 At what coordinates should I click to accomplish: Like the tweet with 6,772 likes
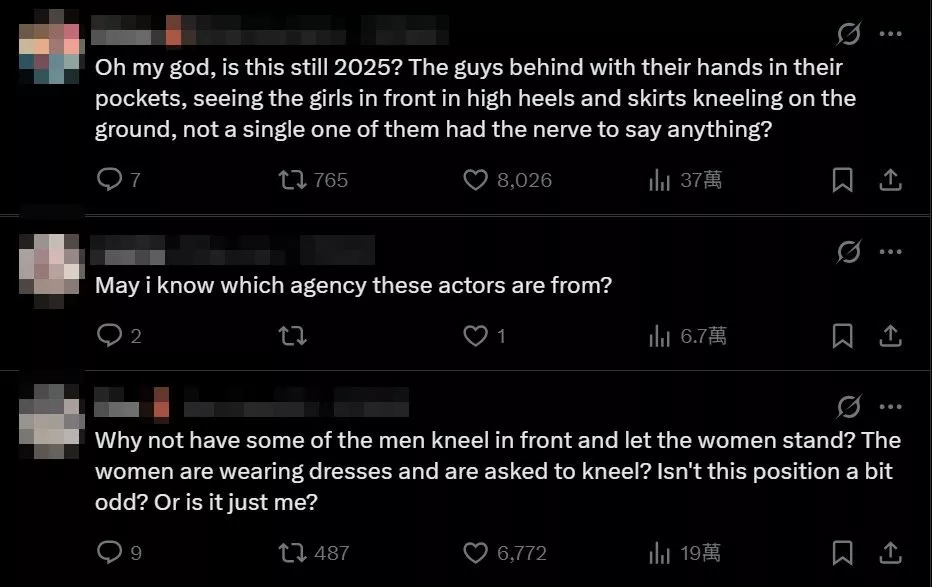[x=505, y=553]
